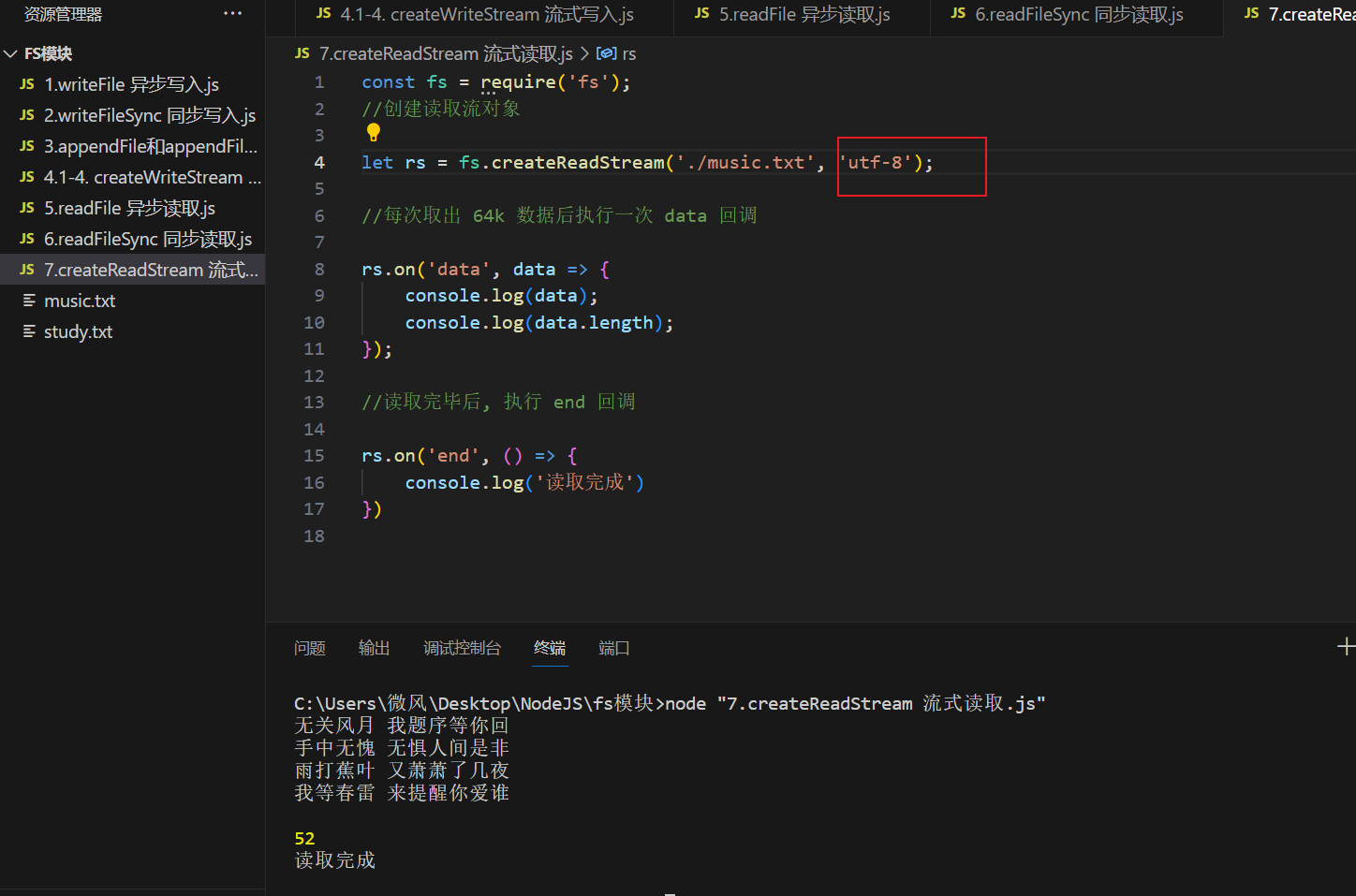Click the yellow lightbulb code action icon
1356x896 pixels.
[x=374, y=133]
